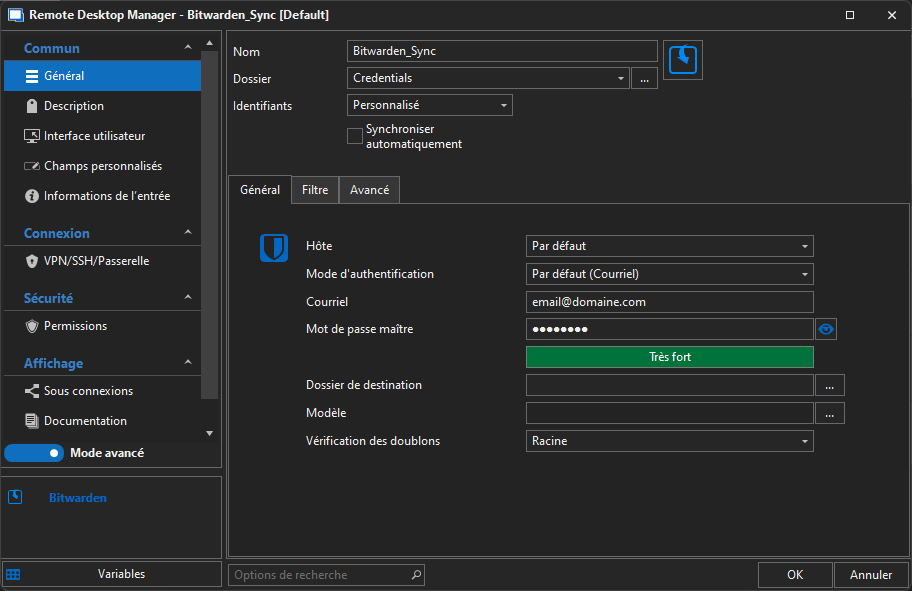Open the Hôte dropdown
The height and width of the screenshot is (591, 912).
pyautogui.click(x=669, y=246)
